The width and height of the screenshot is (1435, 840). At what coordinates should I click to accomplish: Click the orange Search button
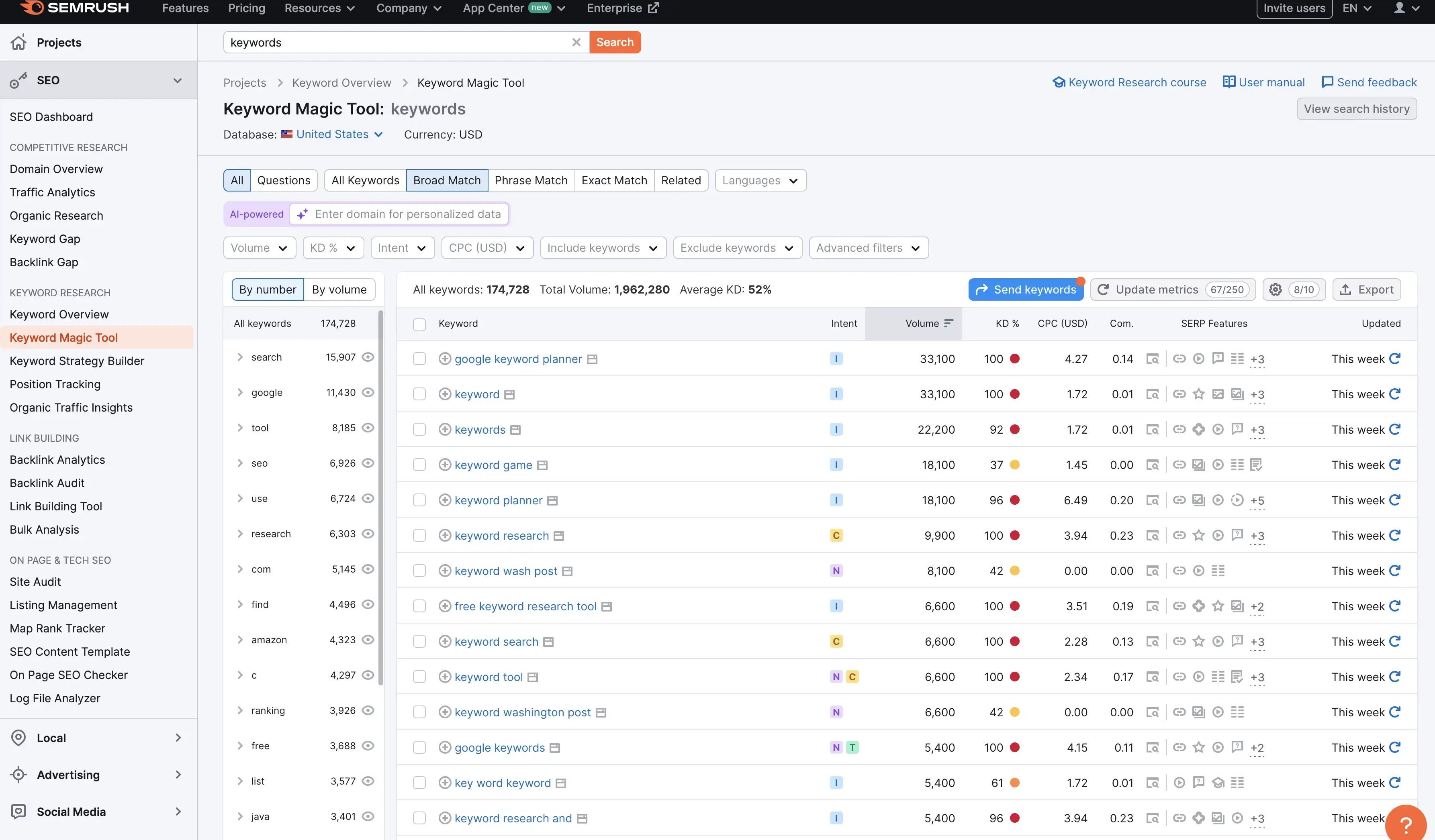click(615, 42)
